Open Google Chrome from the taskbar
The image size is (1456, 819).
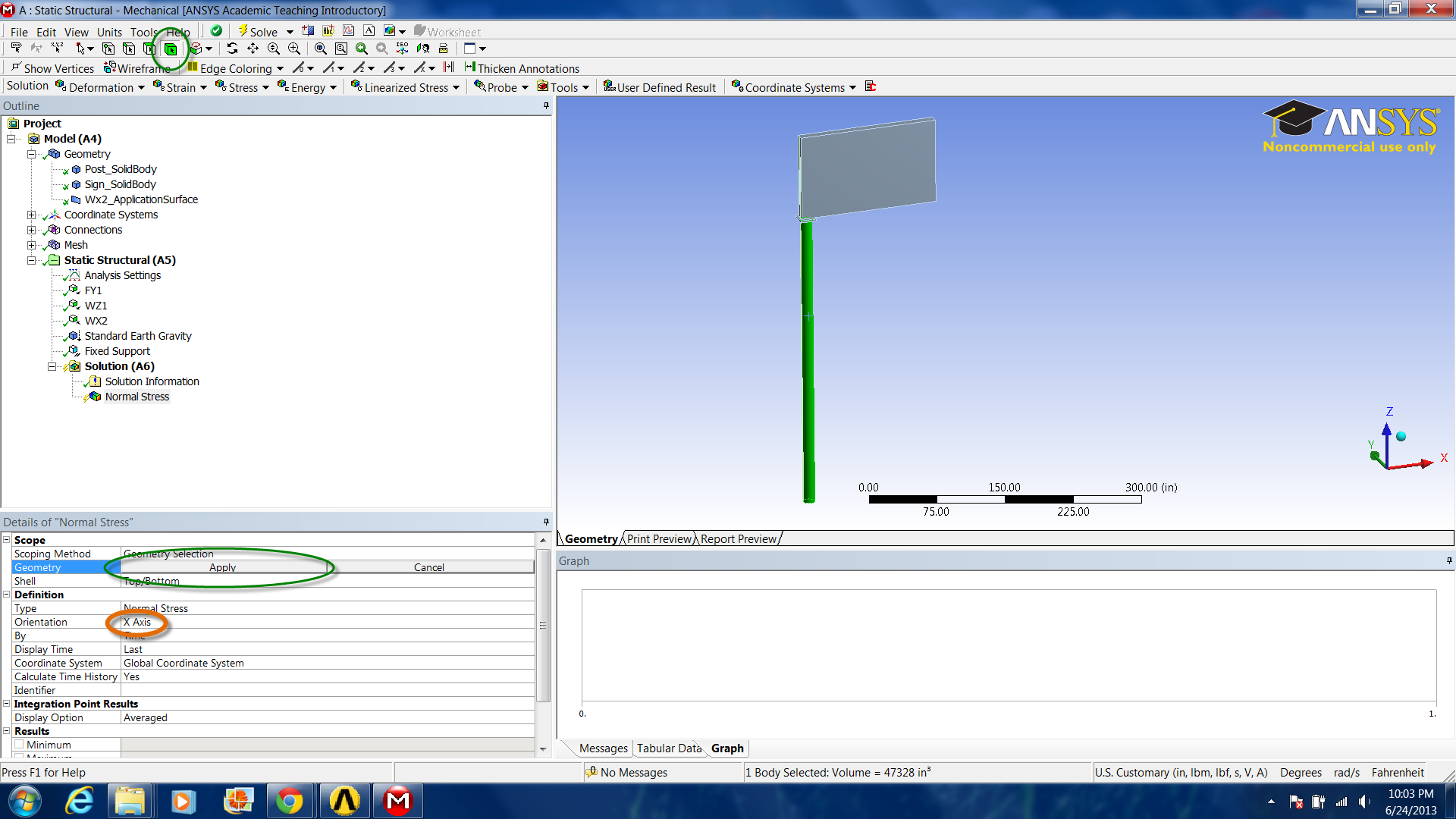click(x=289, y=801)
